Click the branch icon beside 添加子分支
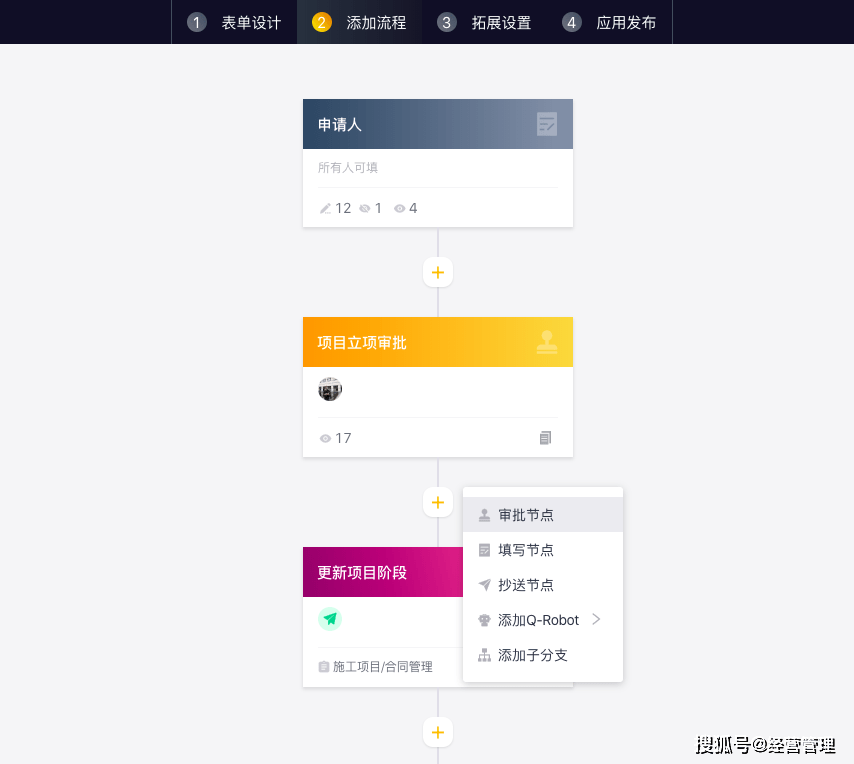The width and height of the screenshot is (854, 764). tap(485, 655)
